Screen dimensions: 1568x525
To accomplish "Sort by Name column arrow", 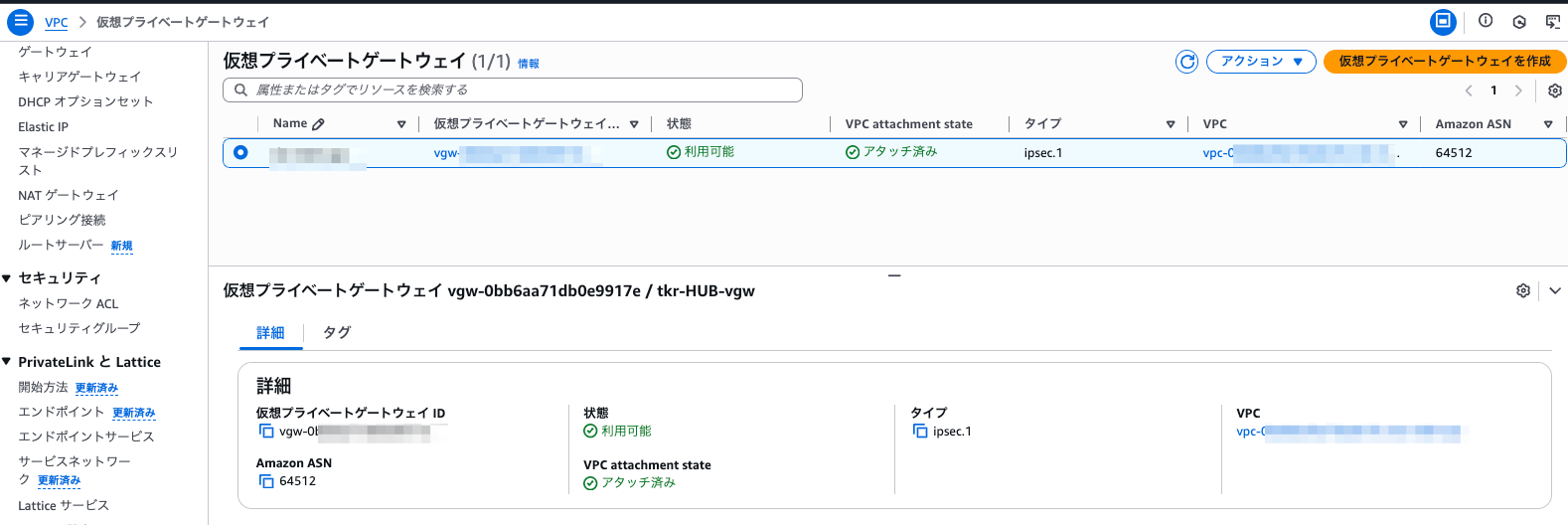I will tap(401, 124).
